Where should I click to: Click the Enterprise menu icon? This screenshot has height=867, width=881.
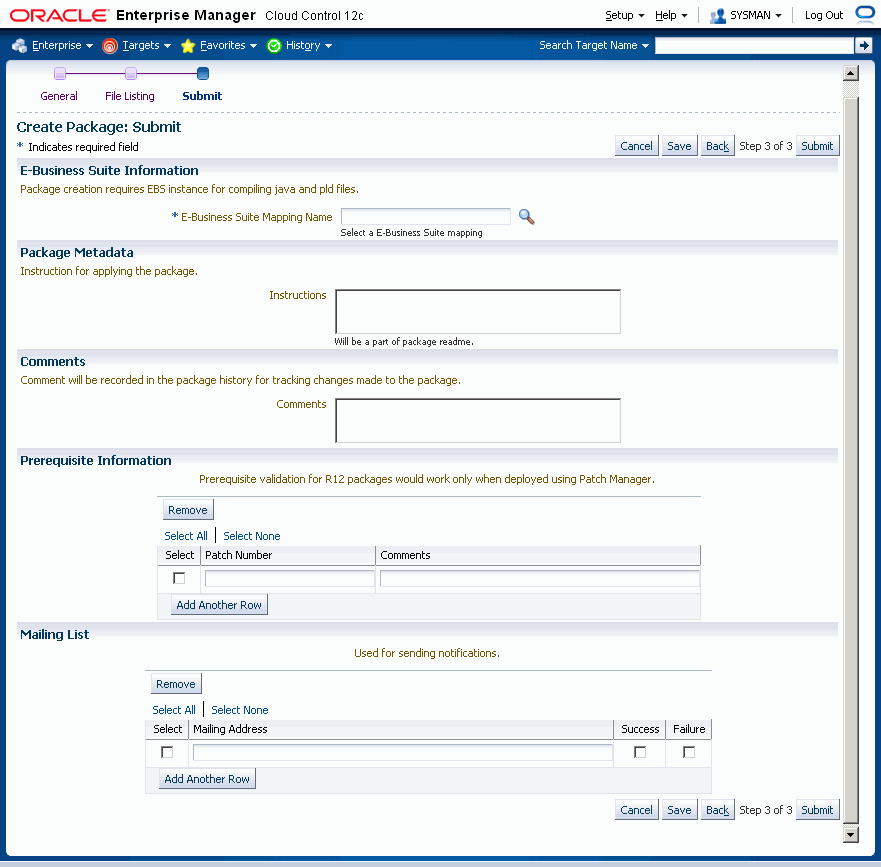20,46
